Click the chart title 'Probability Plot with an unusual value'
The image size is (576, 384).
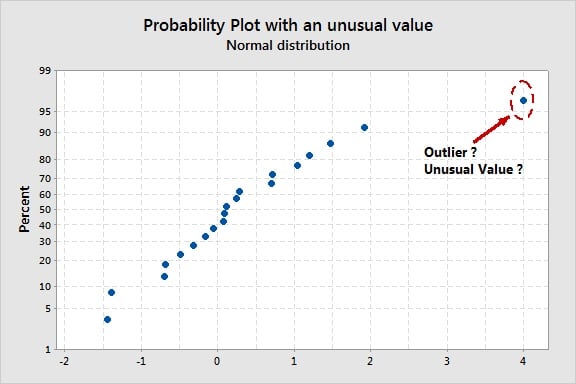click(x=288, y=25)
